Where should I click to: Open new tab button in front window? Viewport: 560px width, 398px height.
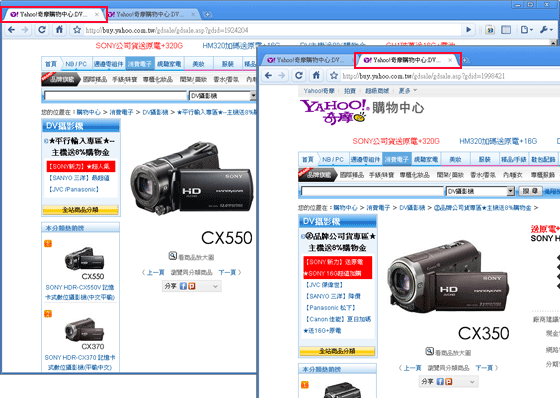[x=465, y=60]
